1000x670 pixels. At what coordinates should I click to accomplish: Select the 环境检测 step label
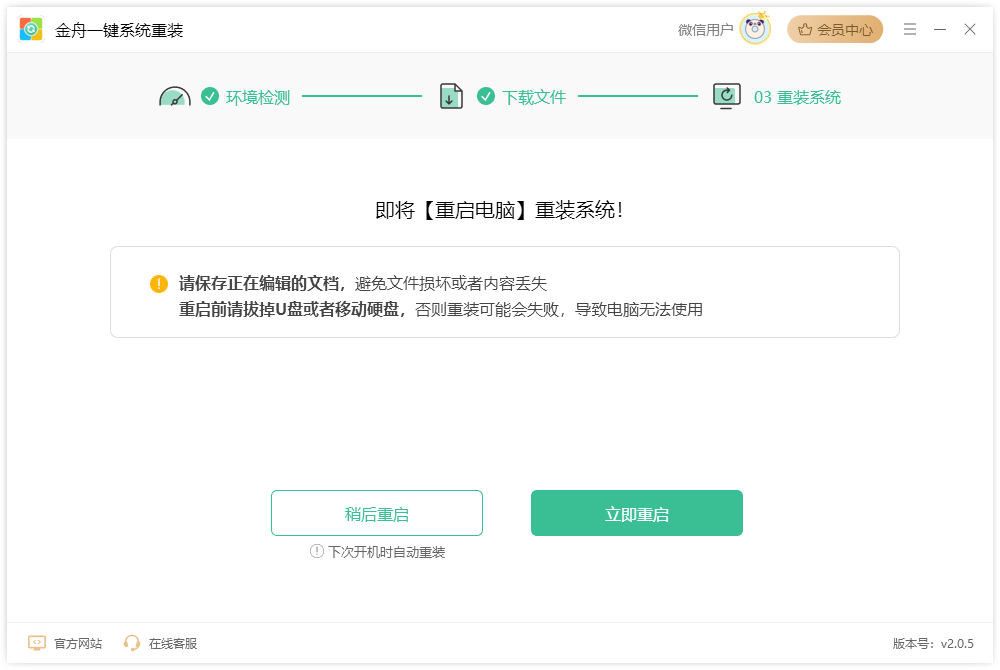[x=258, y=98]
